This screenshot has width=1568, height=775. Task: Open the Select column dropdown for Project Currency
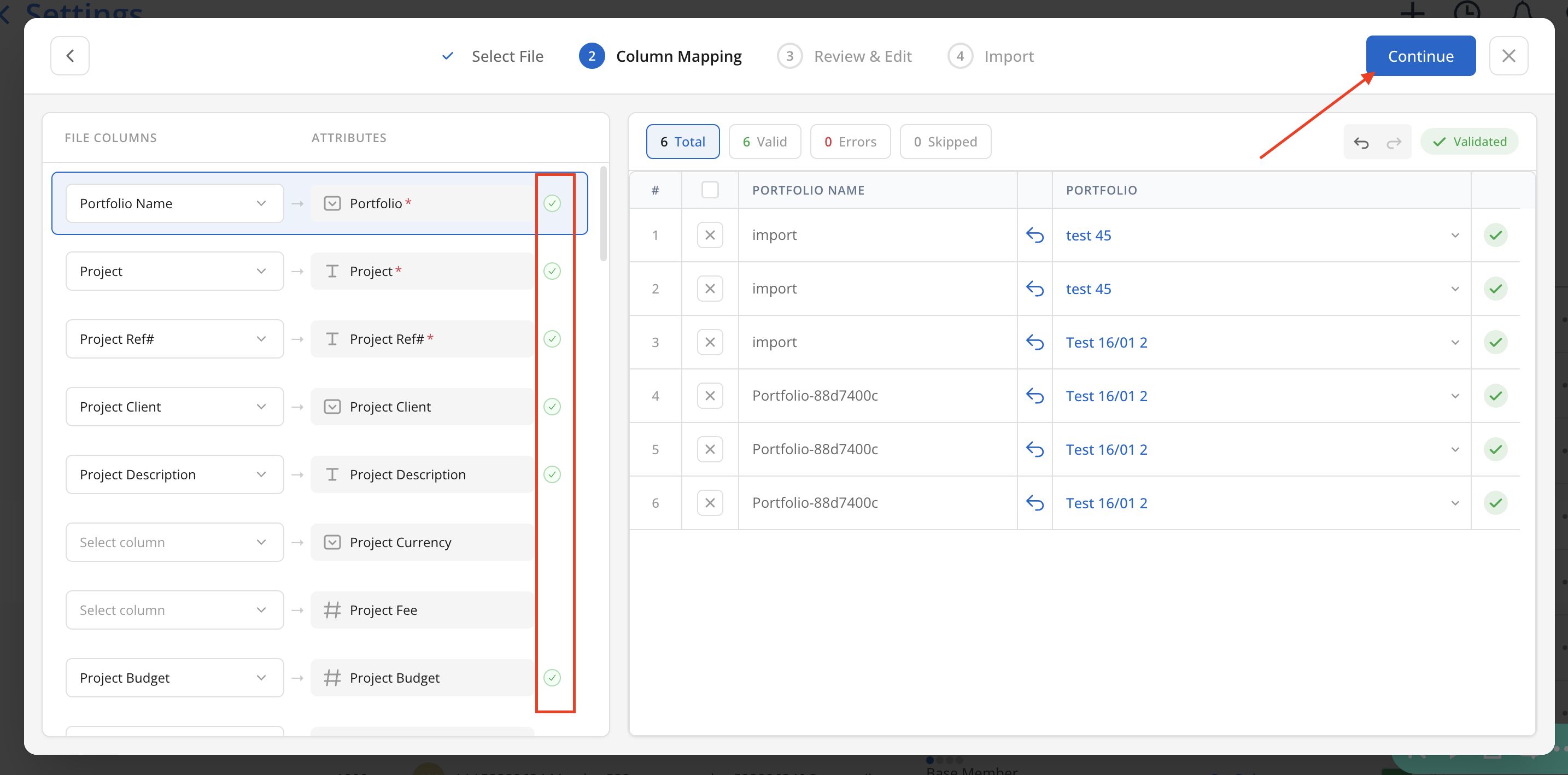pyautogui.click(x=174, y=543)
